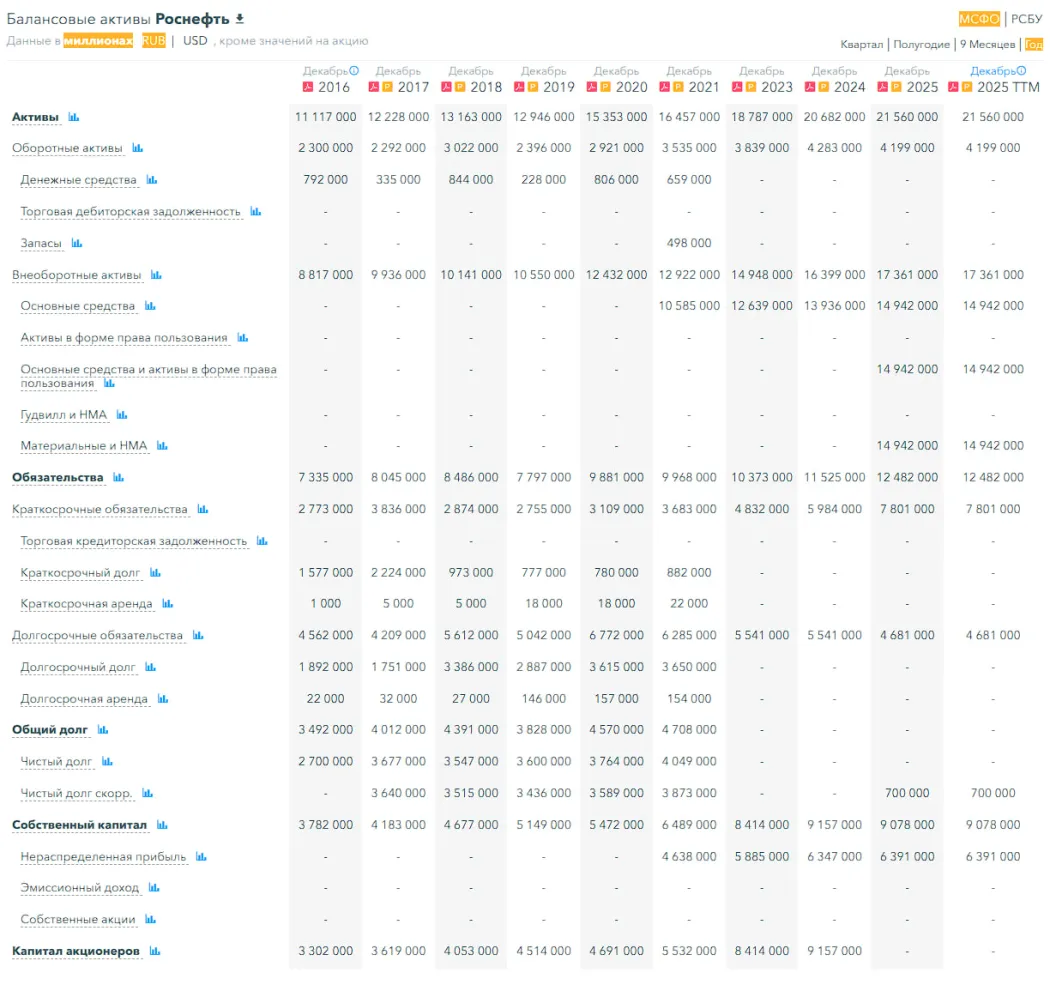Show chart for Собственные акции
This screenshot has height=985, width=1050.
point(150,919)
